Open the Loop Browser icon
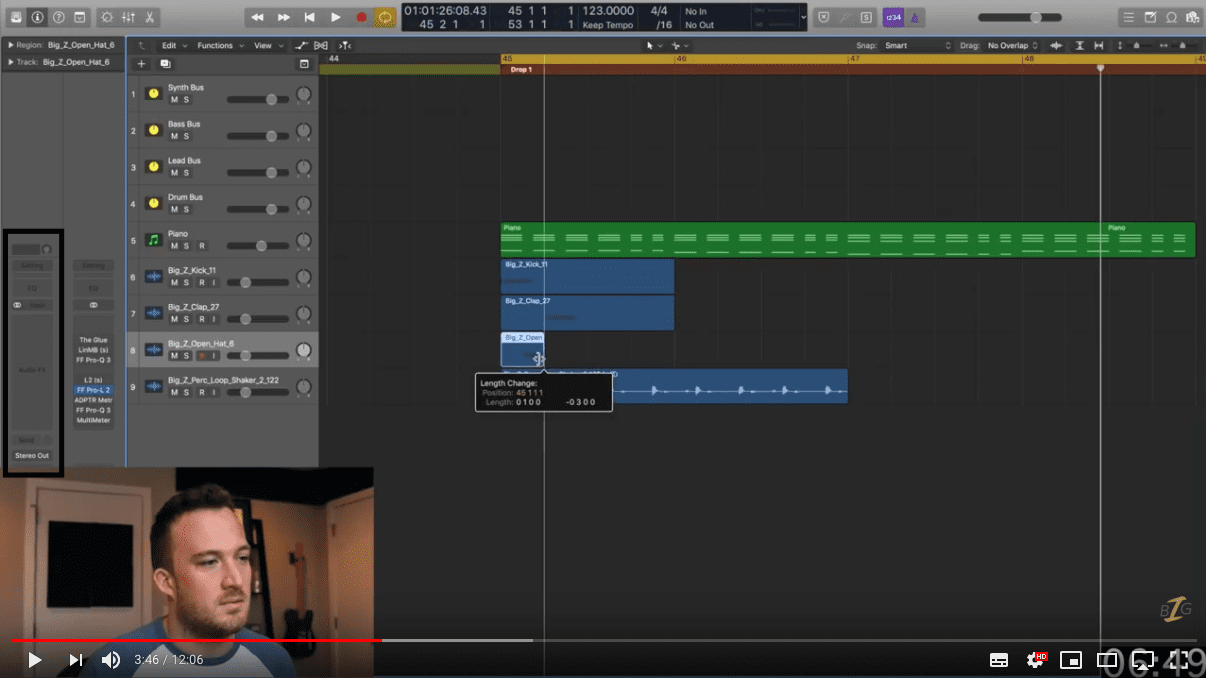This screenshot has width=1206, height=678. (1171, 17)
